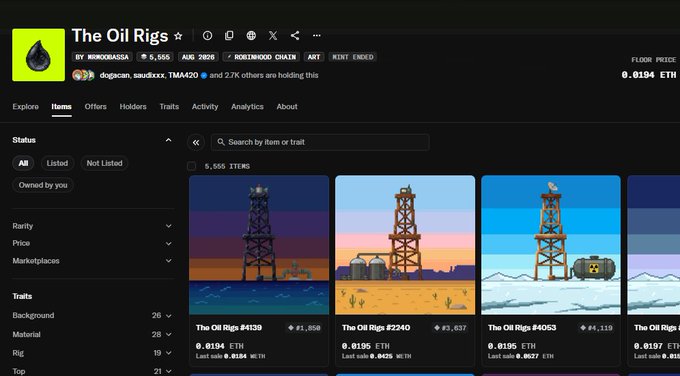Focus the Search by item or trait field

coord(320,142)
